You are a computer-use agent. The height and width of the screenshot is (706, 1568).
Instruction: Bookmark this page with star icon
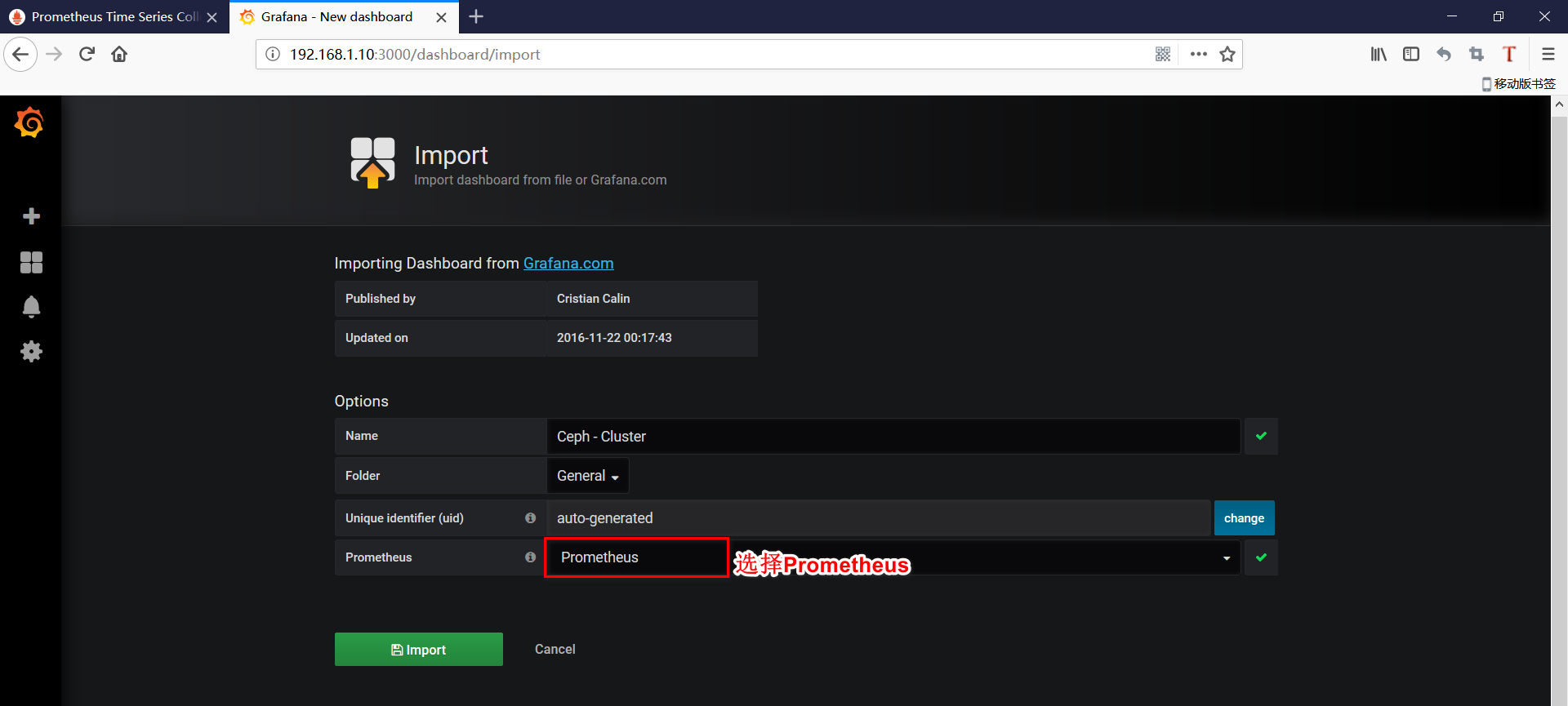click(x=1227, y=55)
